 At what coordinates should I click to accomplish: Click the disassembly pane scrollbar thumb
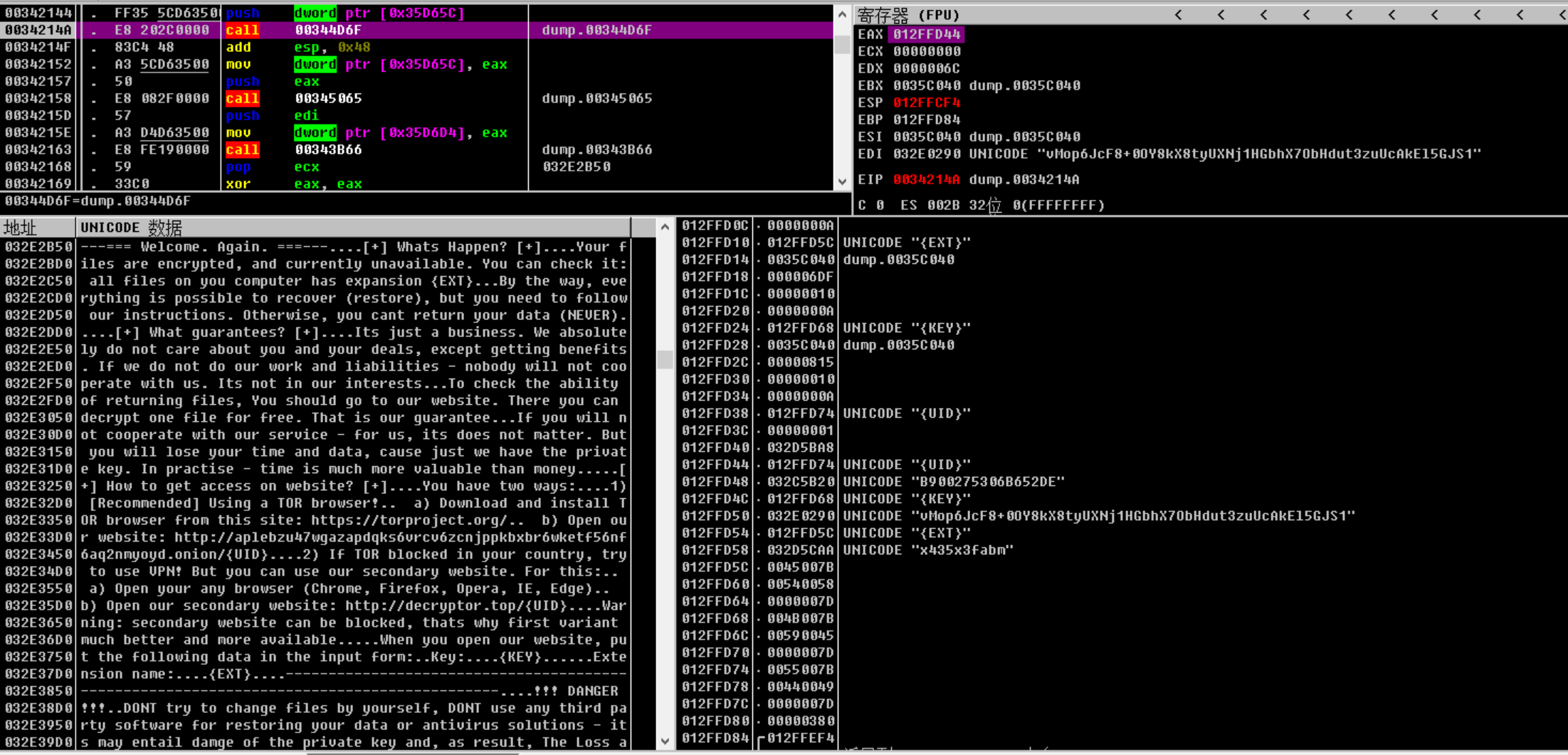[x=842, y=44]
